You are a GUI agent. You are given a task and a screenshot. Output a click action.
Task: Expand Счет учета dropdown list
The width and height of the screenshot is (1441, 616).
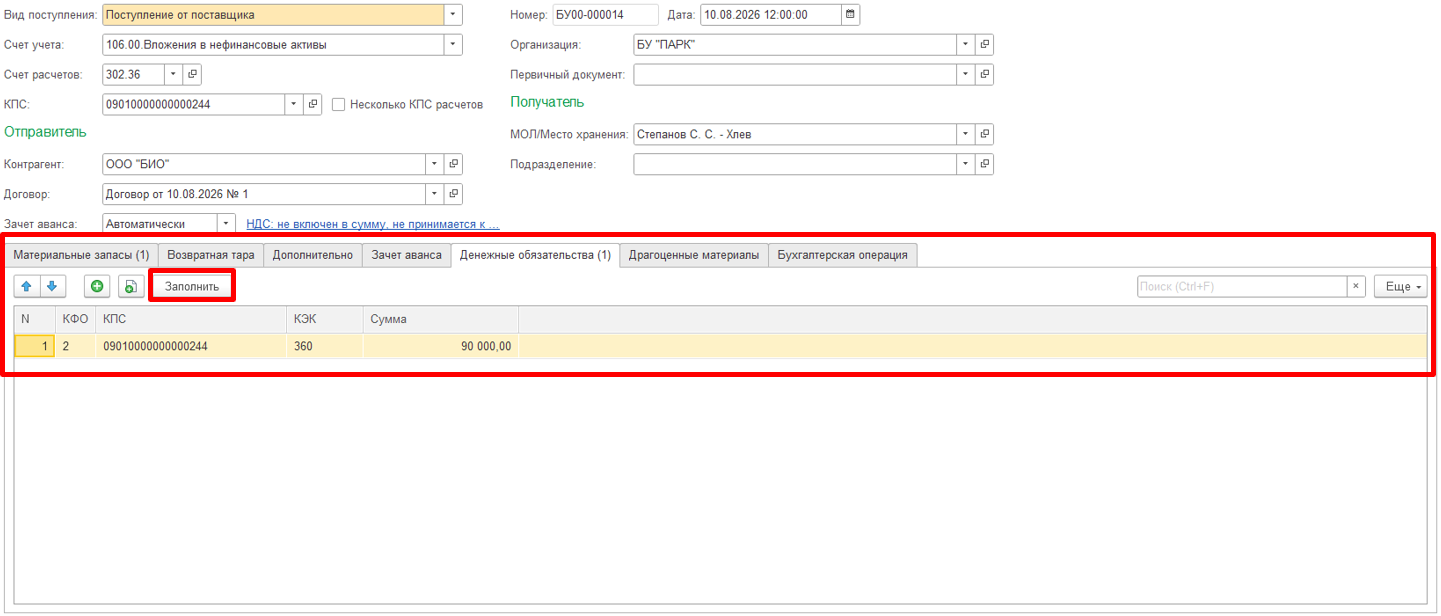click(453, 44)
